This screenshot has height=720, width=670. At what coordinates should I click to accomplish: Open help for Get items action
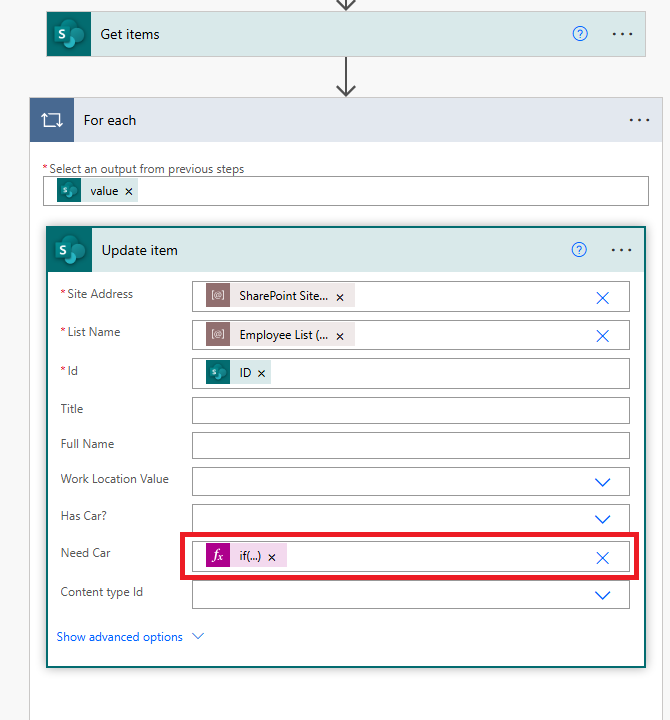pos(580,34)
